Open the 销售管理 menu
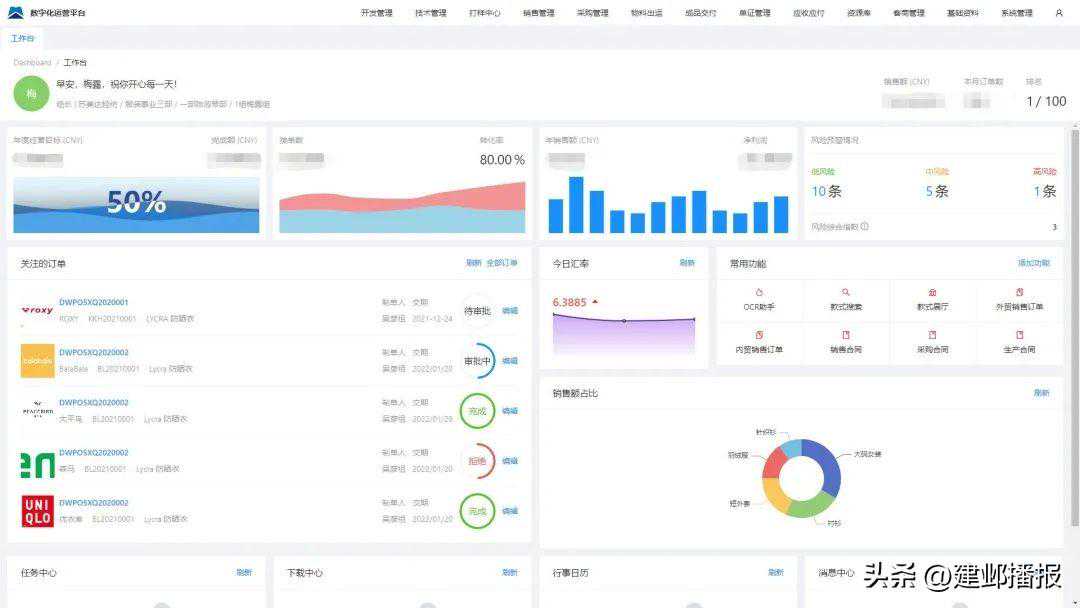Screen dimensions: 1080x608 (x=538, y=13)
